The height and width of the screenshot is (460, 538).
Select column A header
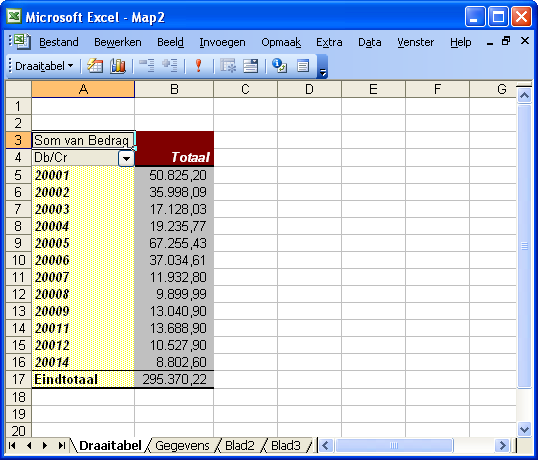pos(83,89)
